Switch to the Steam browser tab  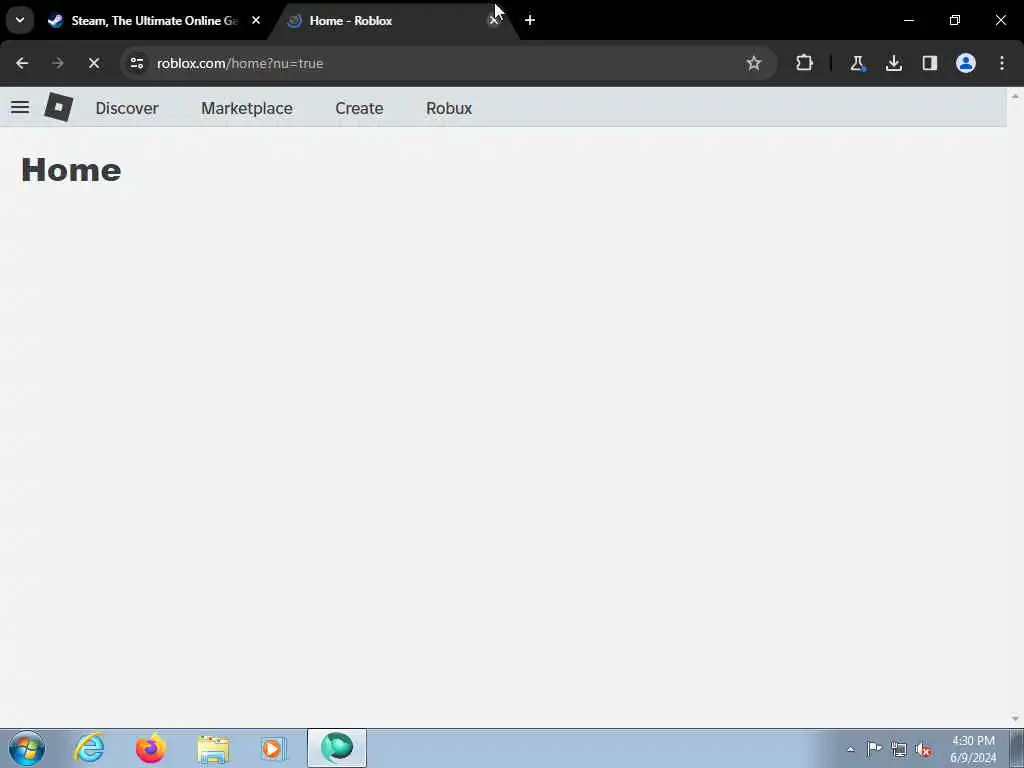click(x=153, y=20)
